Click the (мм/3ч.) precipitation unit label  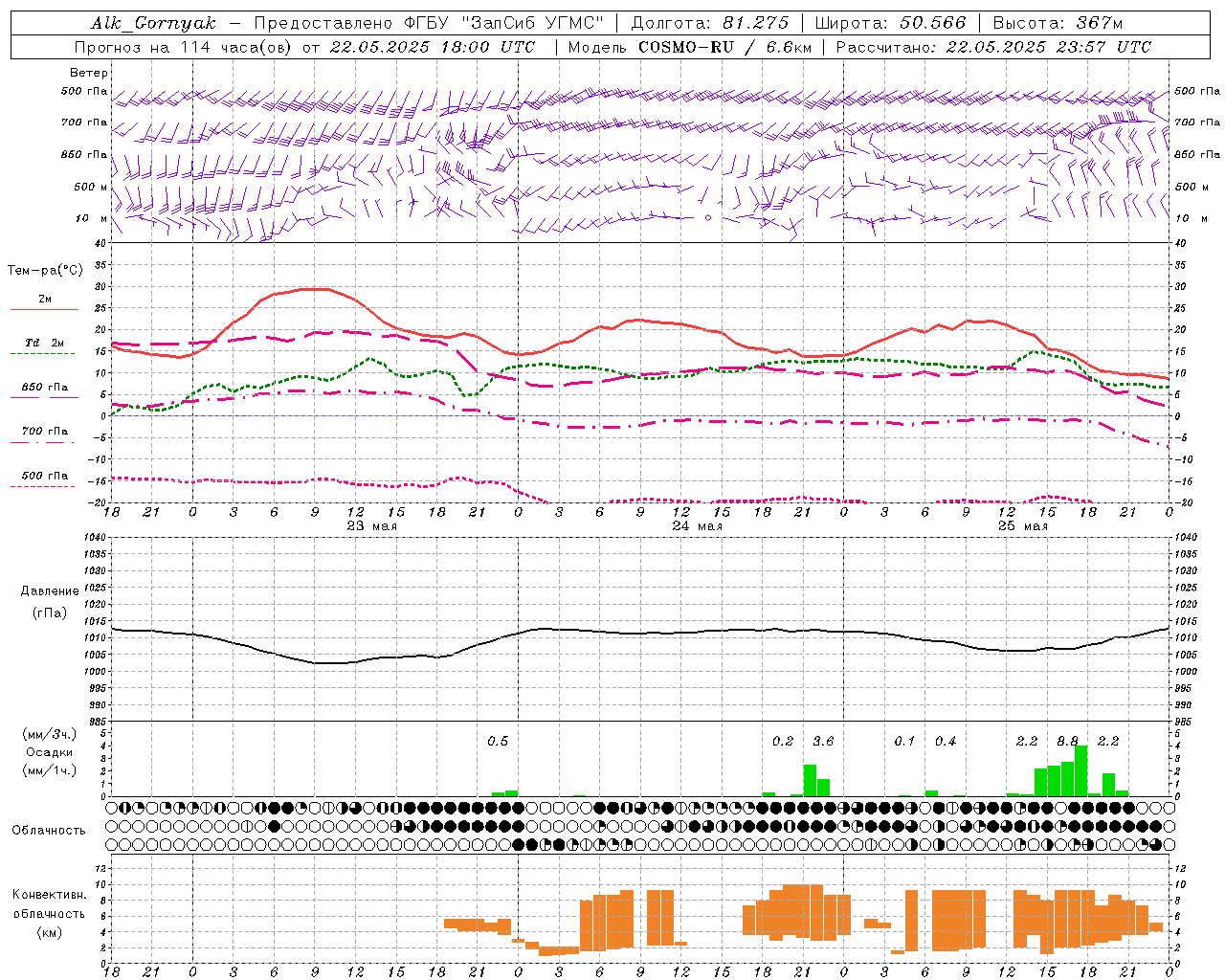click(x=50, y=734)
